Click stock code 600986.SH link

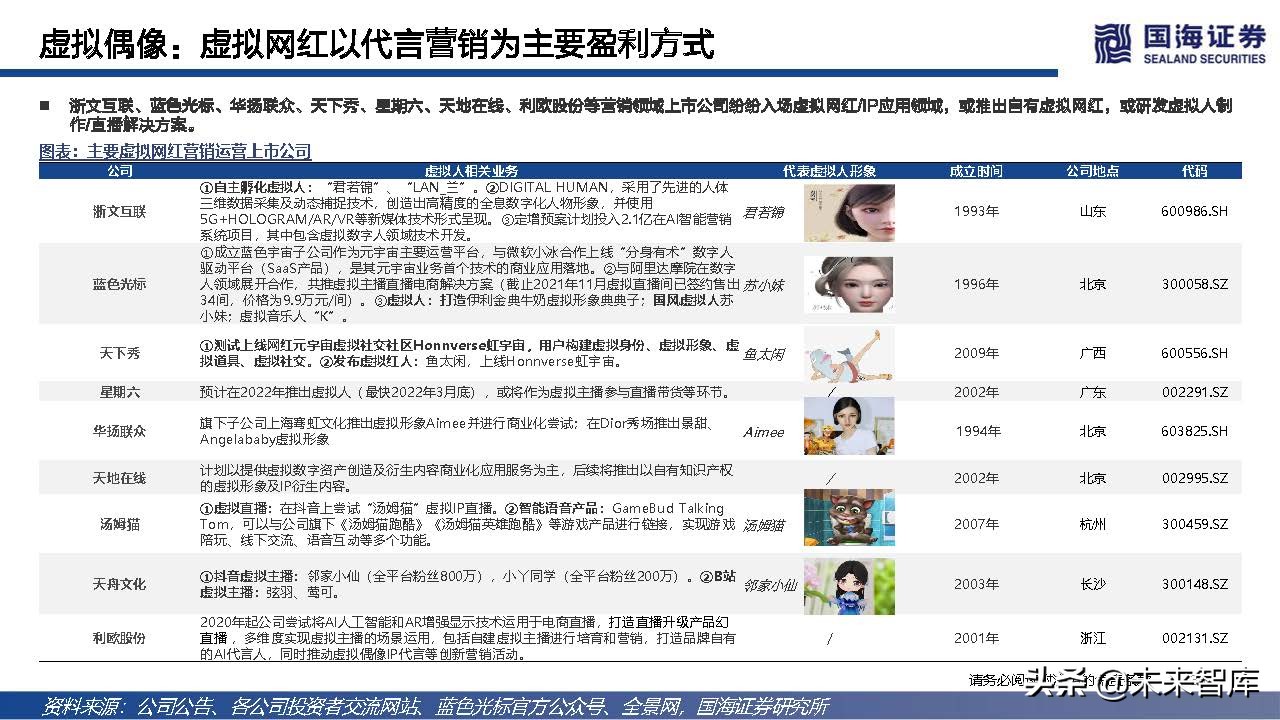(x=1194, y=211)
